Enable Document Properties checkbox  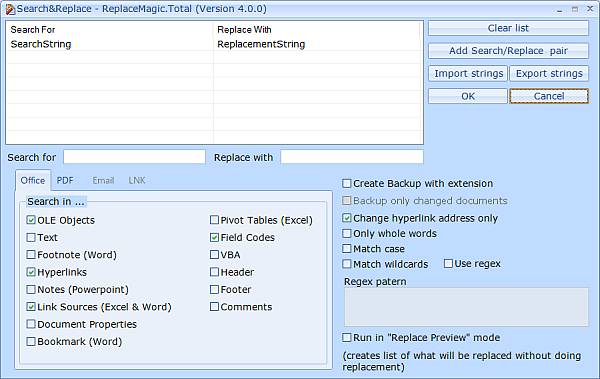tap(31, 324)
